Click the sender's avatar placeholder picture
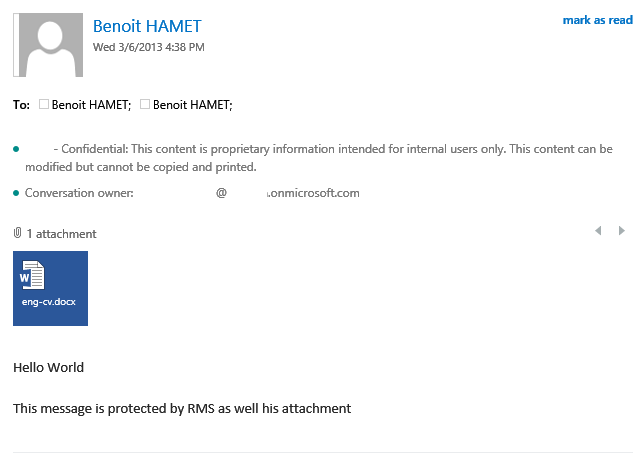The image size is (643, 460). click(47, 46)
